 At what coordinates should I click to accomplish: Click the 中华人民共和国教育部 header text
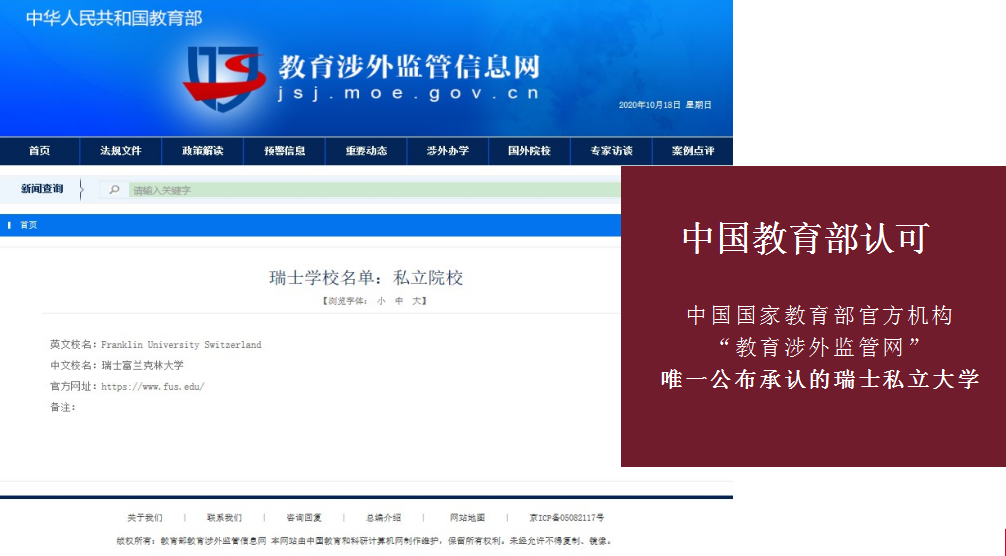(x=114, y=18)
